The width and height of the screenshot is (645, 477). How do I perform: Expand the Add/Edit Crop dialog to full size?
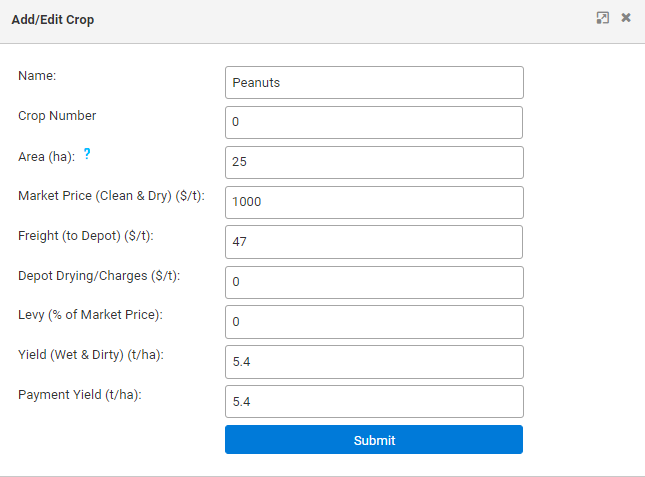(603, 18)
